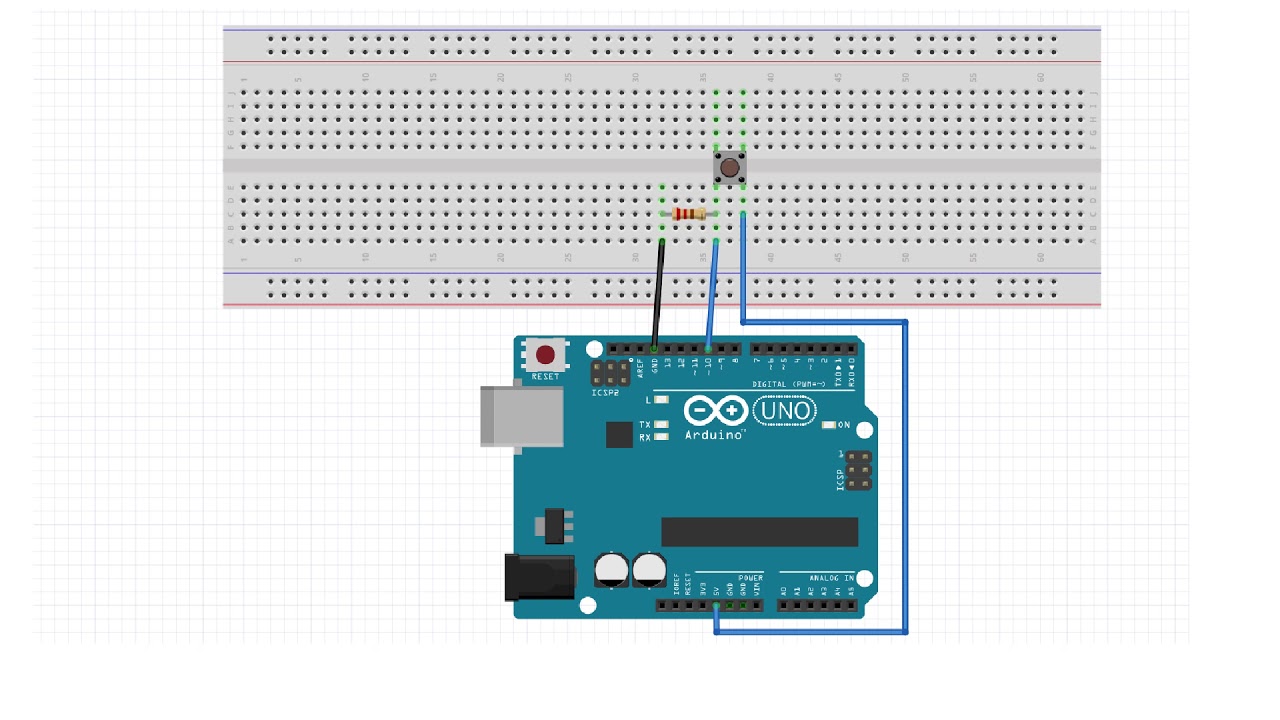This screenshot has height=720, width=1280.
Task: Click the ON power LED
Action: point(828,425)
